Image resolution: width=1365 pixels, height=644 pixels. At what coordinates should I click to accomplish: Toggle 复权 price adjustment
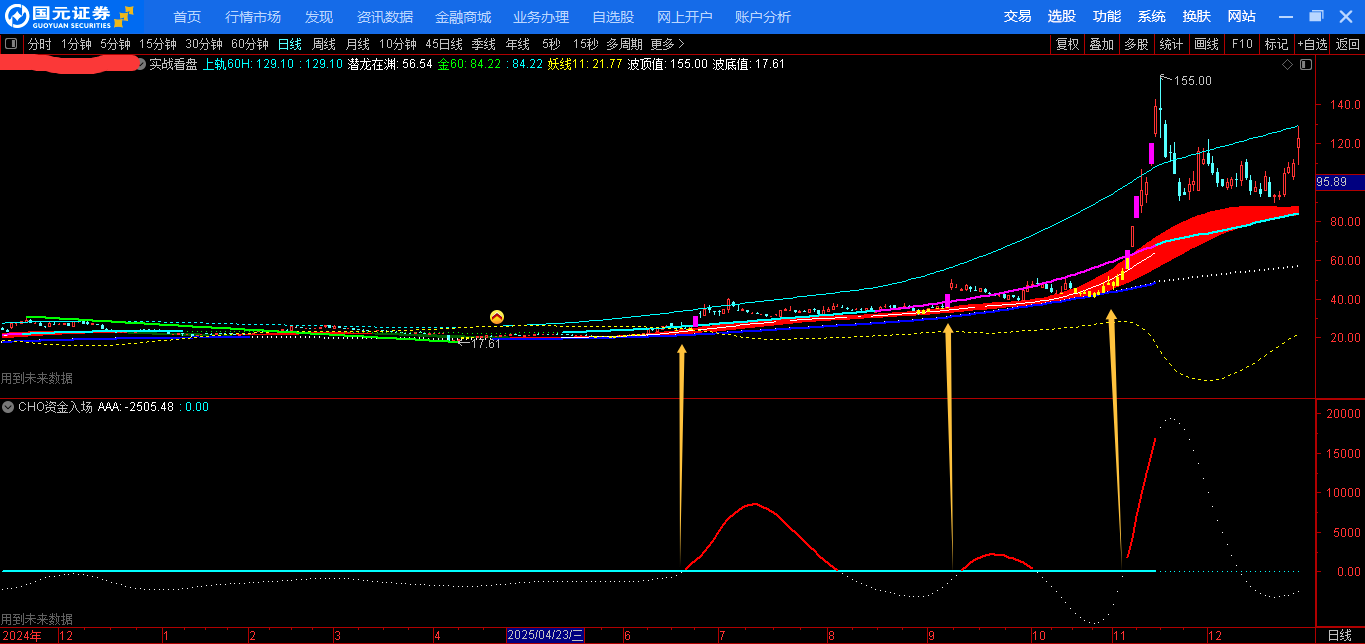coord(1067,44)
